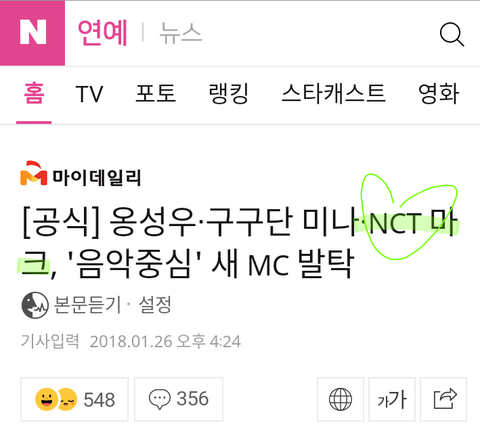Click the pink Naver N logo

(x=32, y=33)
